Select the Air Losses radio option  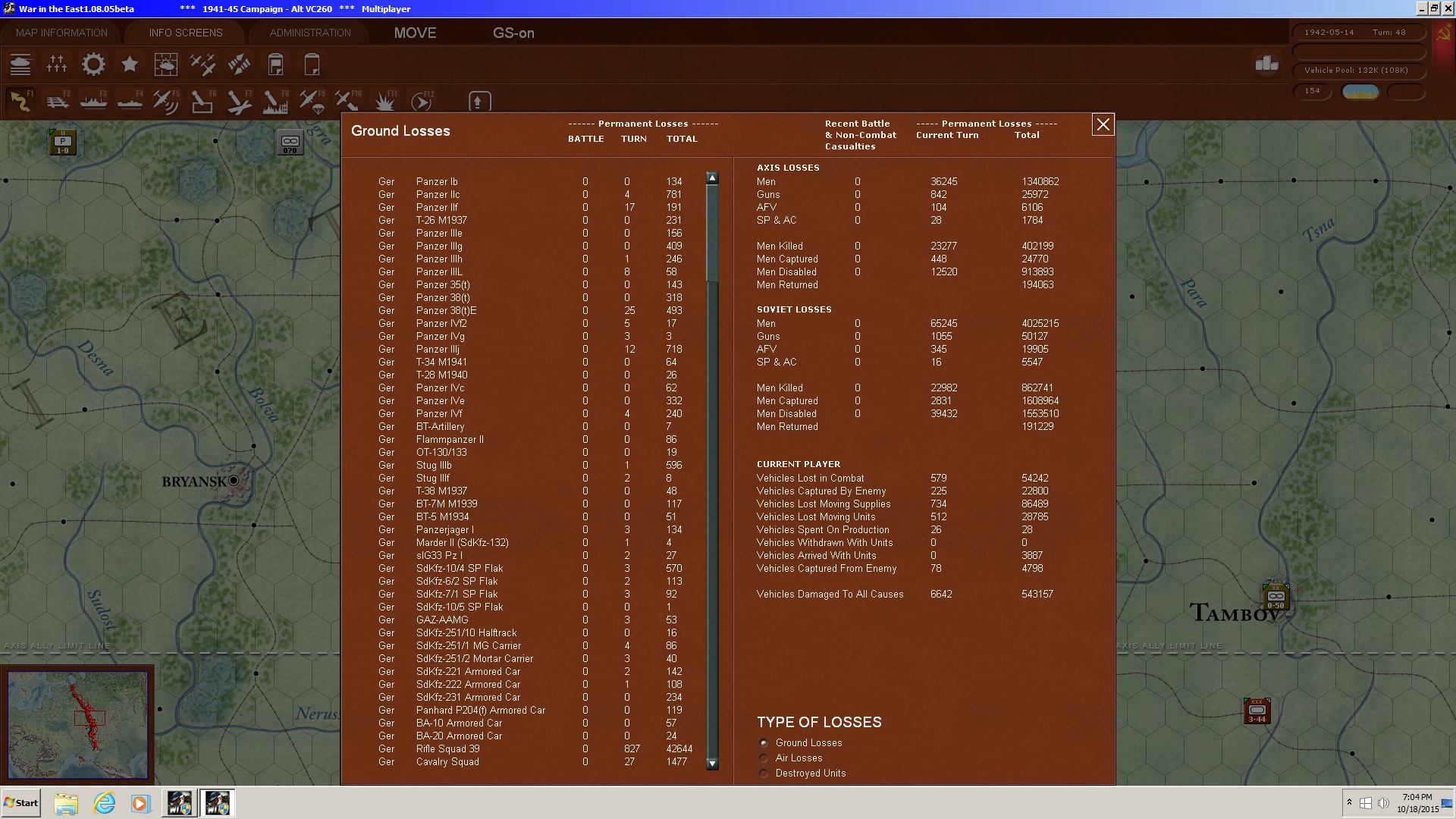pyautogui.click(x=764, y=758)
